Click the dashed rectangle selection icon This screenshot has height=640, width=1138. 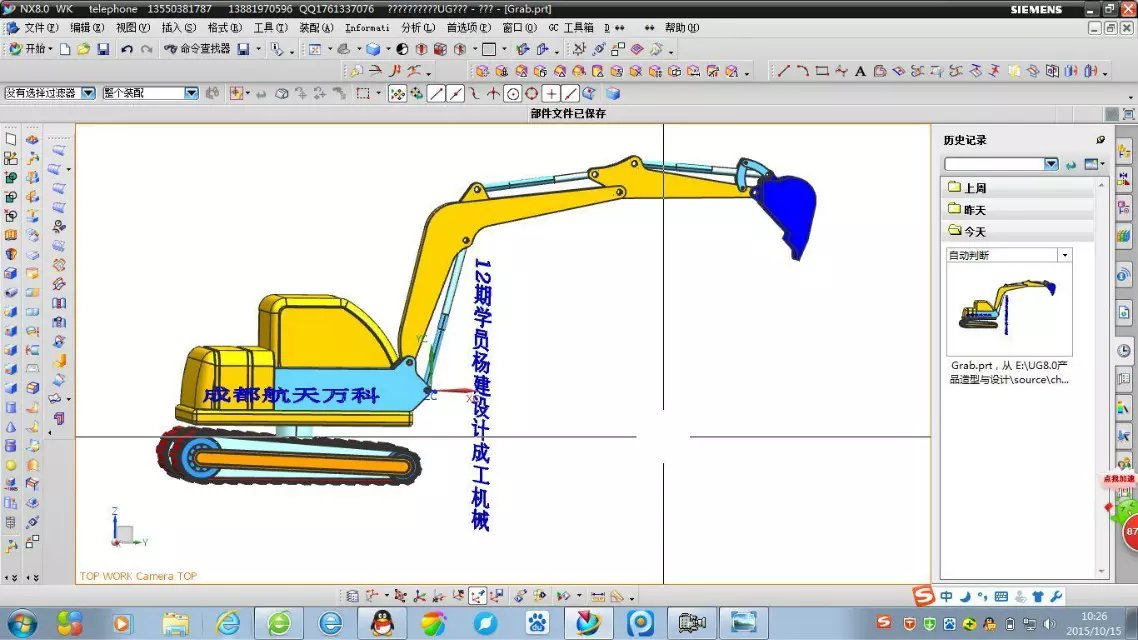[363, 94]
